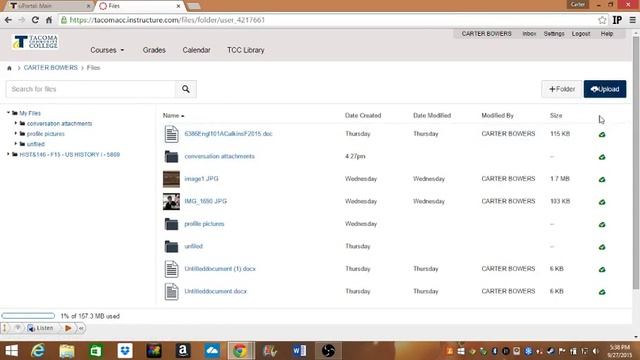Viewport: 640px width, 360px height.
Task: Select My Files in the folder tree
Action: coord(30,113)
